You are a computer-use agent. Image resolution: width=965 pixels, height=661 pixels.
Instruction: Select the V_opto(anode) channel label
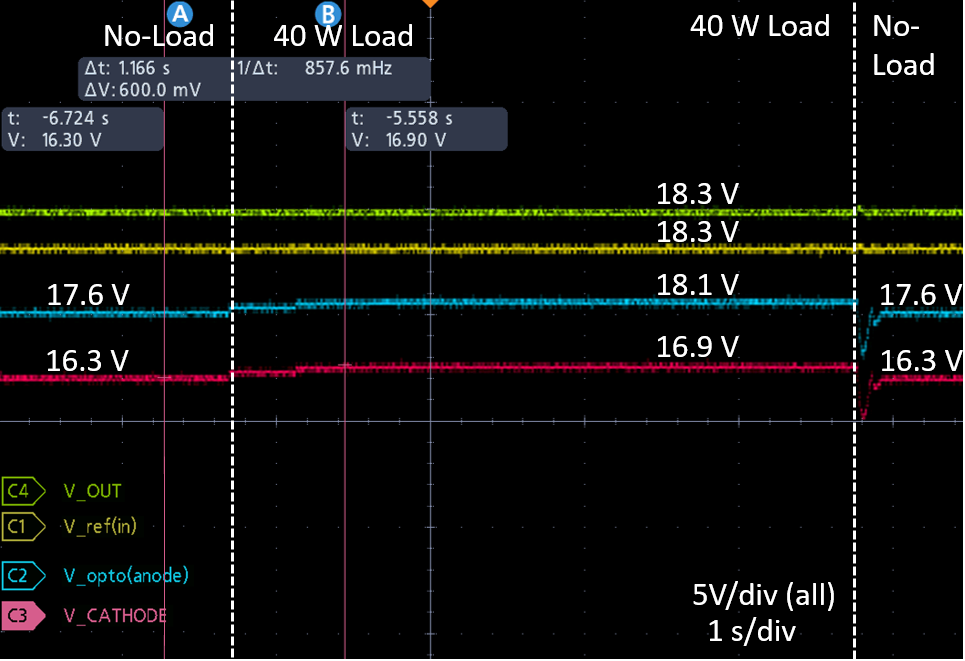[x=125, y=575]
